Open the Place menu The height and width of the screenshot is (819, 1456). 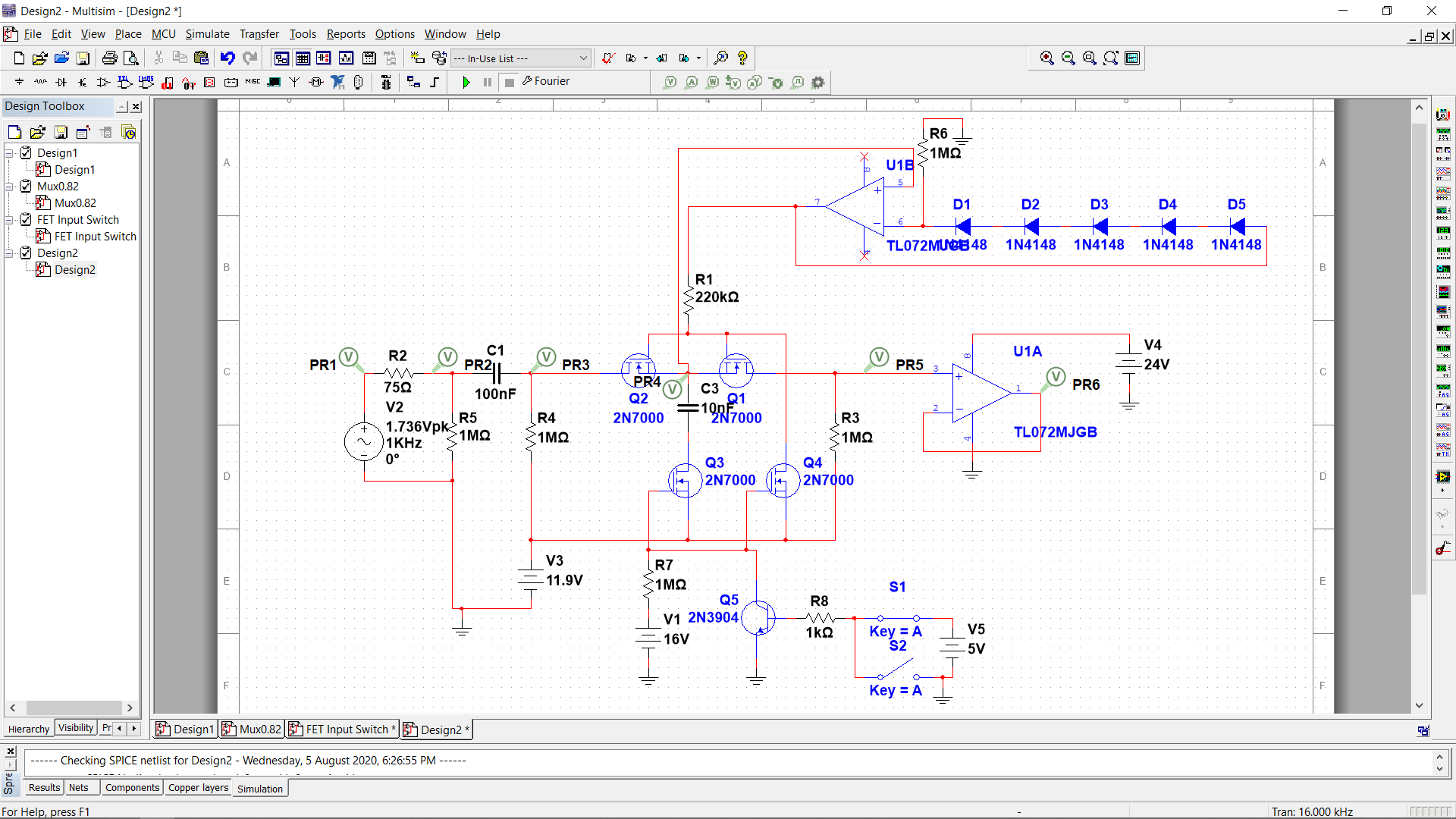point(128,34)
